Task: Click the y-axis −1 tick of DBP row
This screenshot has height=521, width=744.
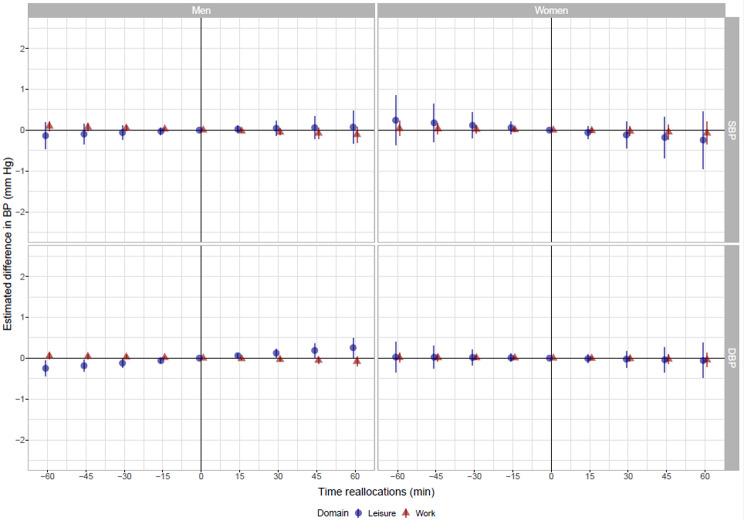Action: [x=20, y=399]
